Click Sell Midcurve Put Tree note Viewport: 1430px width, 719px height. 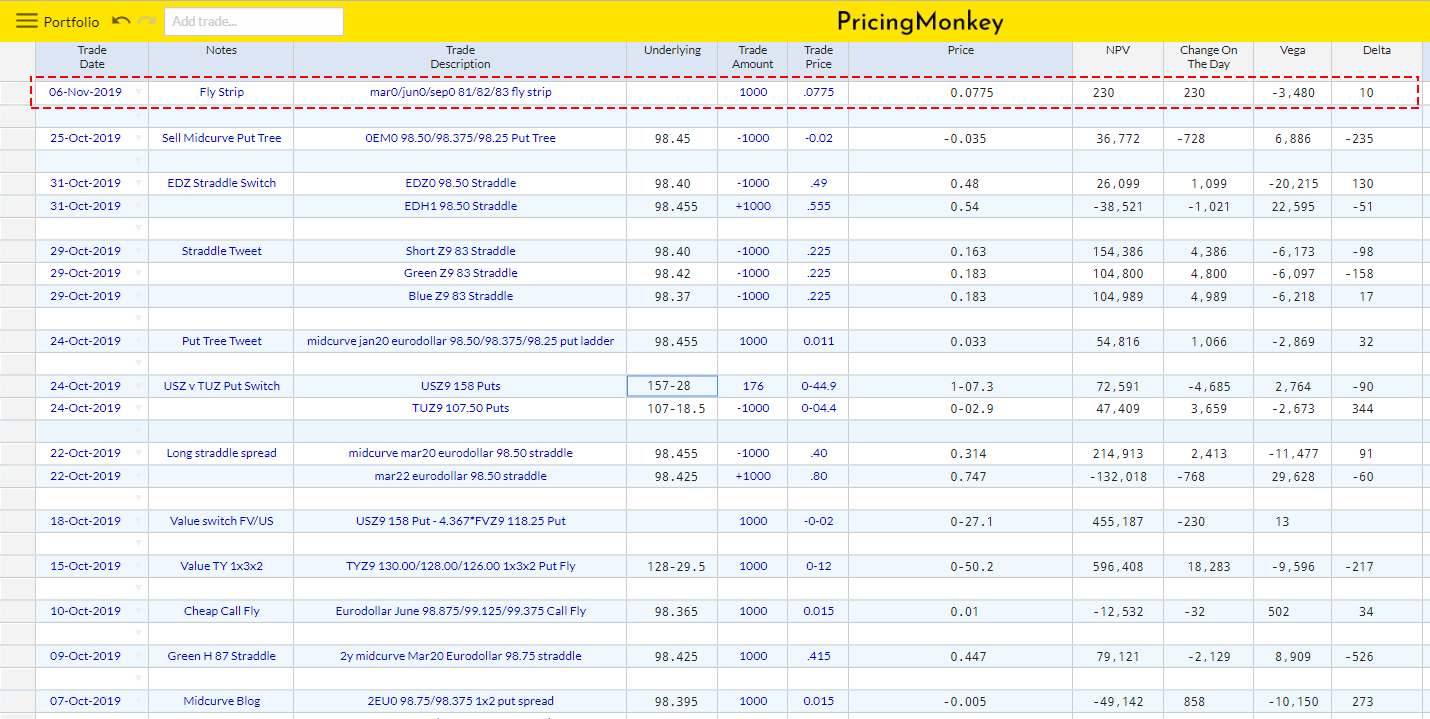[x=221, y=138]
